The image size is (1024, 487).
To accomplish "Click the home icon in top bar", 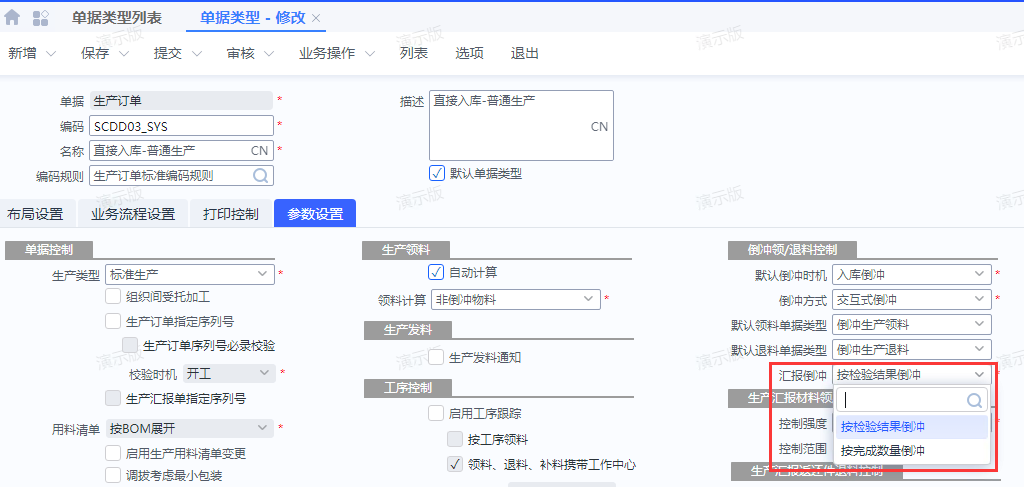I will 13,18.
